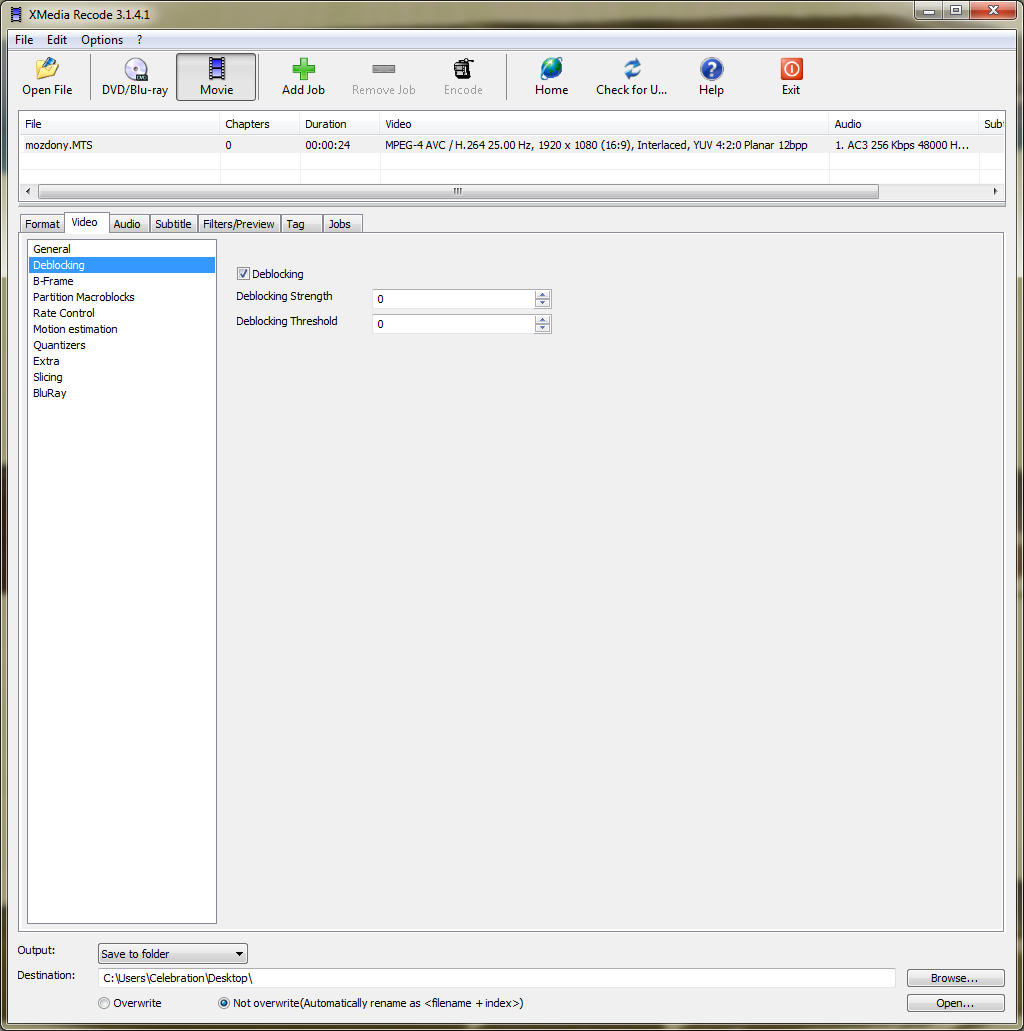
Task: Click the Remove Job minus icon
Action: point(383,69)
